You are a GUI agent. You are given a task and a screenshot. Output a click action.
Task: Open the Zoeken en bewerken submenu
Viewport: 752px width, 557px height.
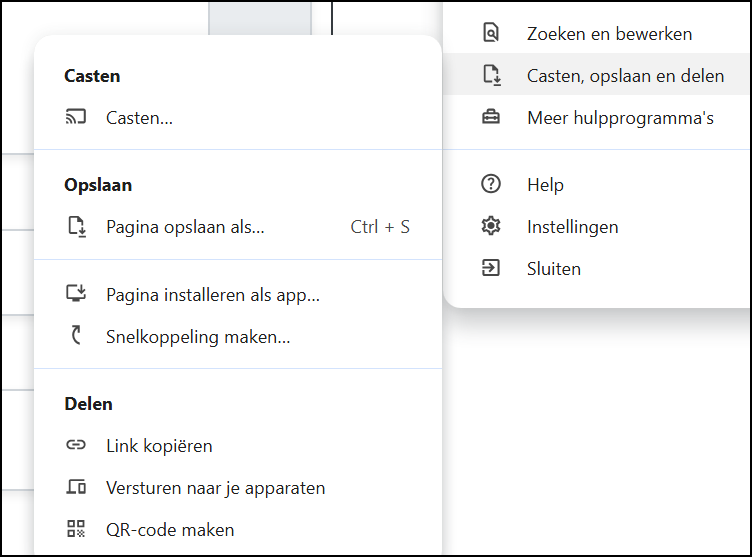pos(597,34)
